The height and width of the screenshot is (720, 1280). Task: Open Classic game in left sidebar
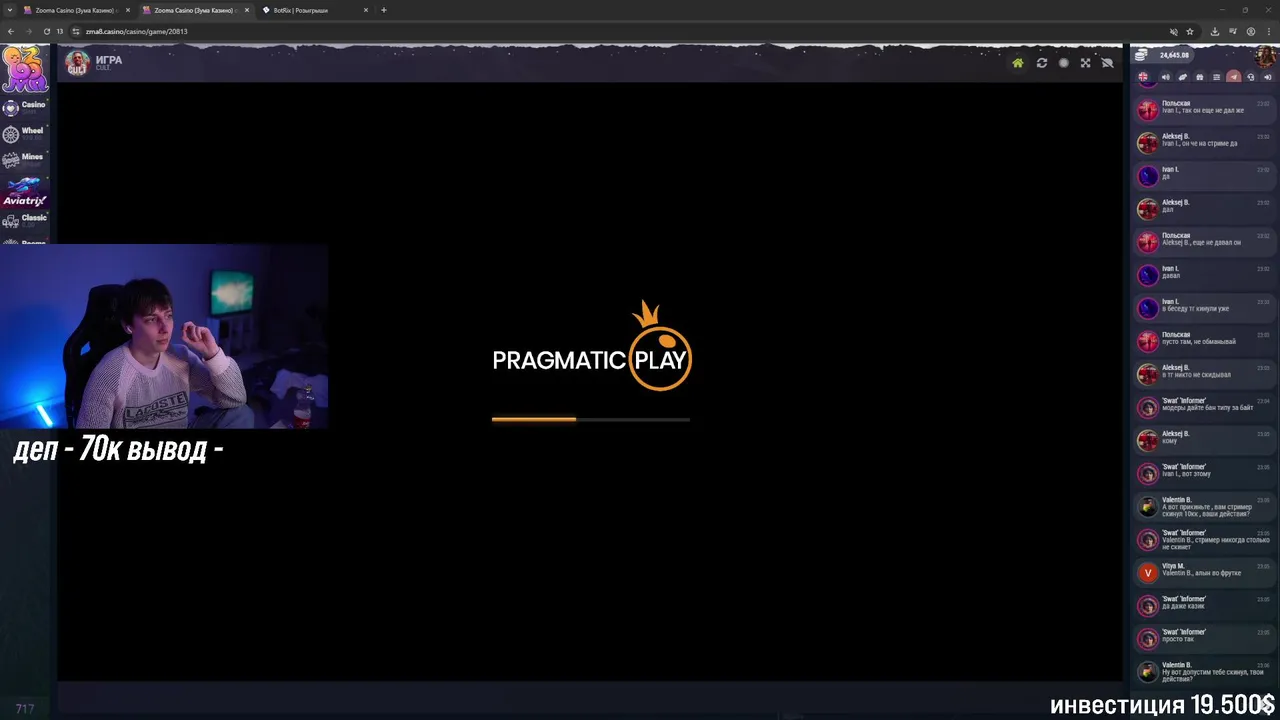point(24,220)
